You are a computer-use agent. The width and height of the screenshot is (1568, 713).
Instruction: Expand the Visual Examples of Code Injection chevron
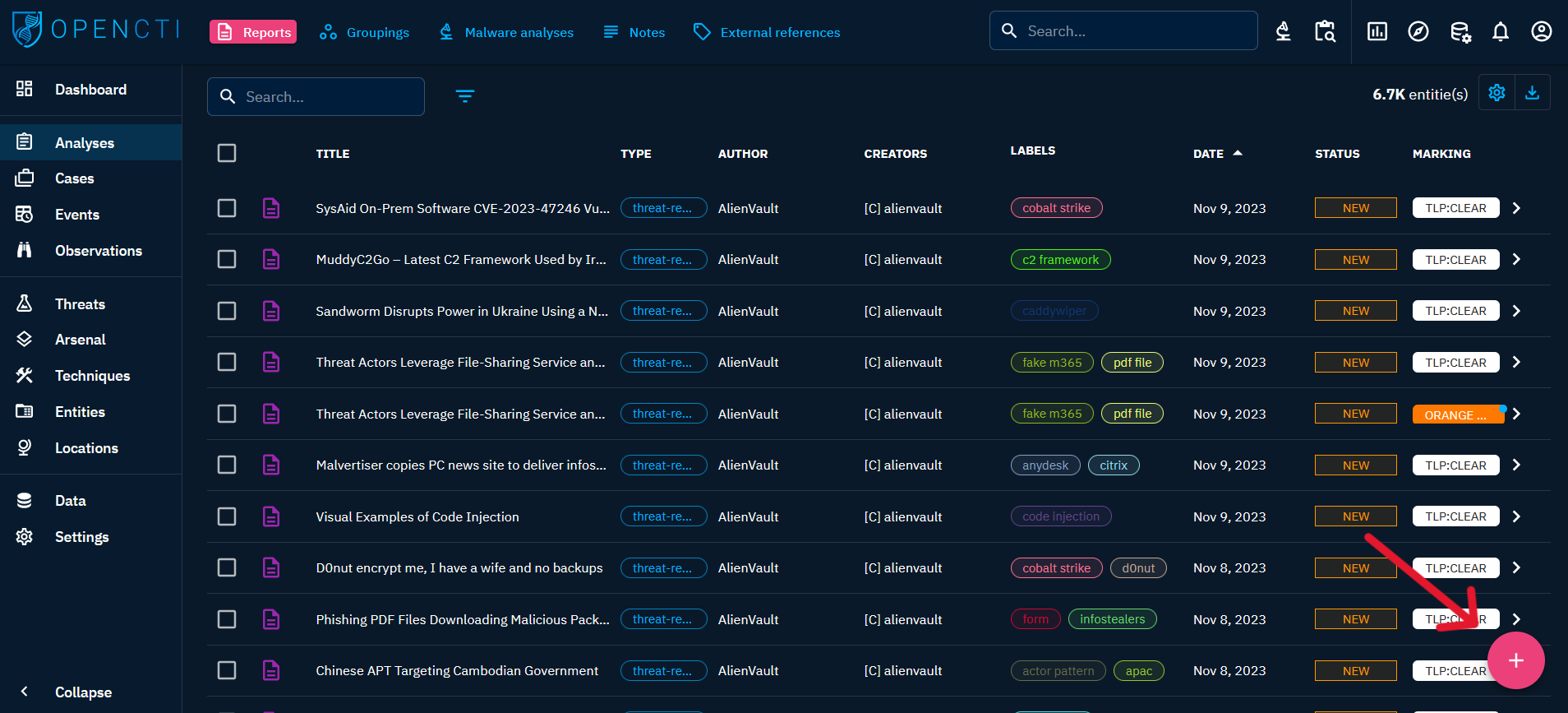tap(1517, 516)
